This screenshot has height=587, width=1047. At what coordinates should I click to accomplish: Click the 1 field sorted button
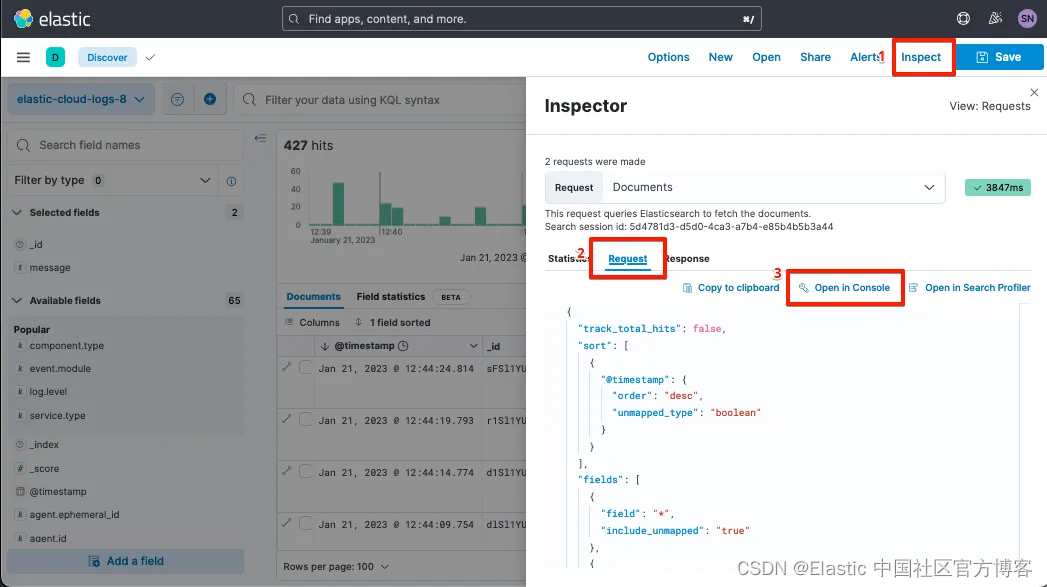[x=392, y=323]
